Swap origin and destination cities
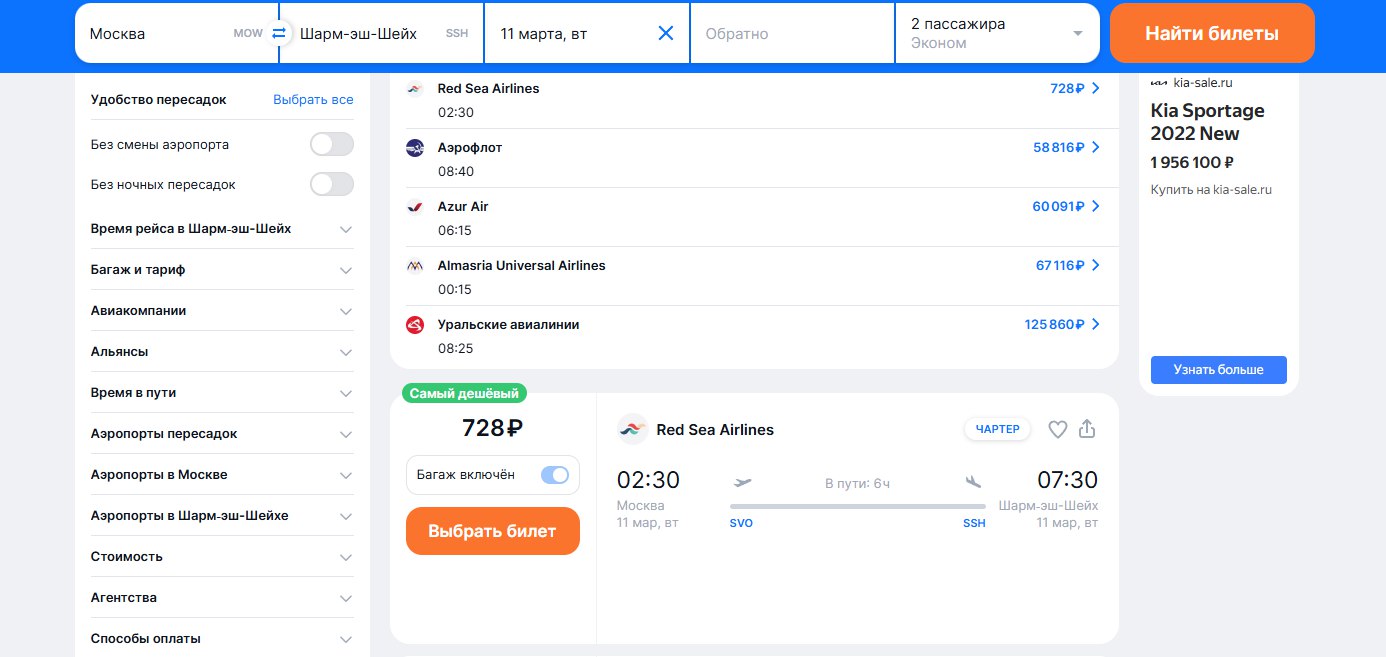This screenshot has height=657, width=1386. click(x=279, y=33)
